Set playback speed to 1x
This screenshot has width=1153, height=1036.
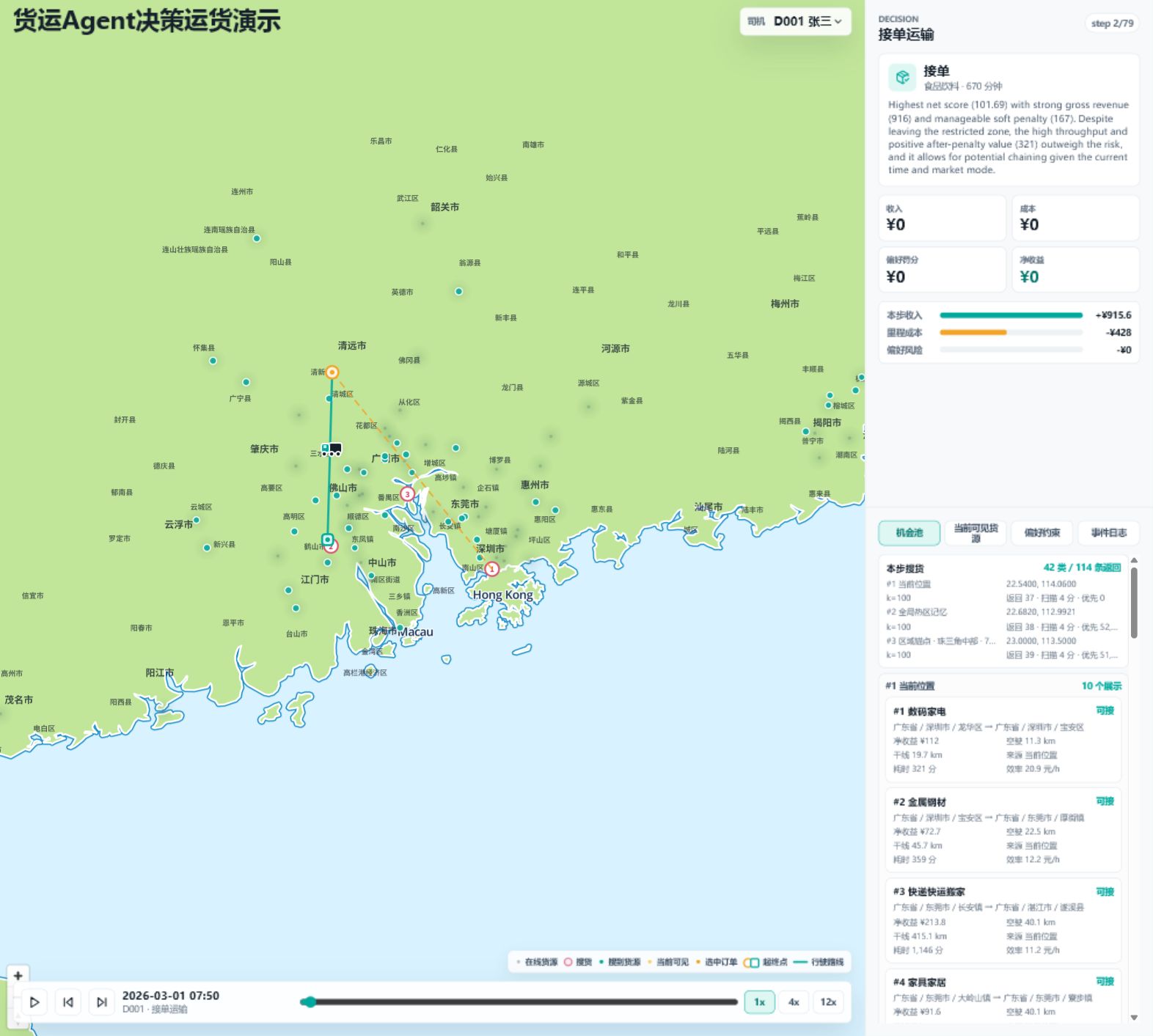760,1002
